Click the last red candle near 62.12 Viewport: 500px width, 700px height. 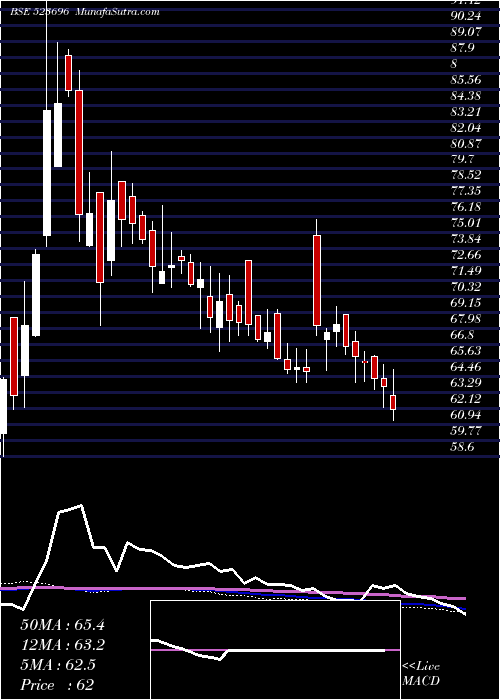(393, 402)
